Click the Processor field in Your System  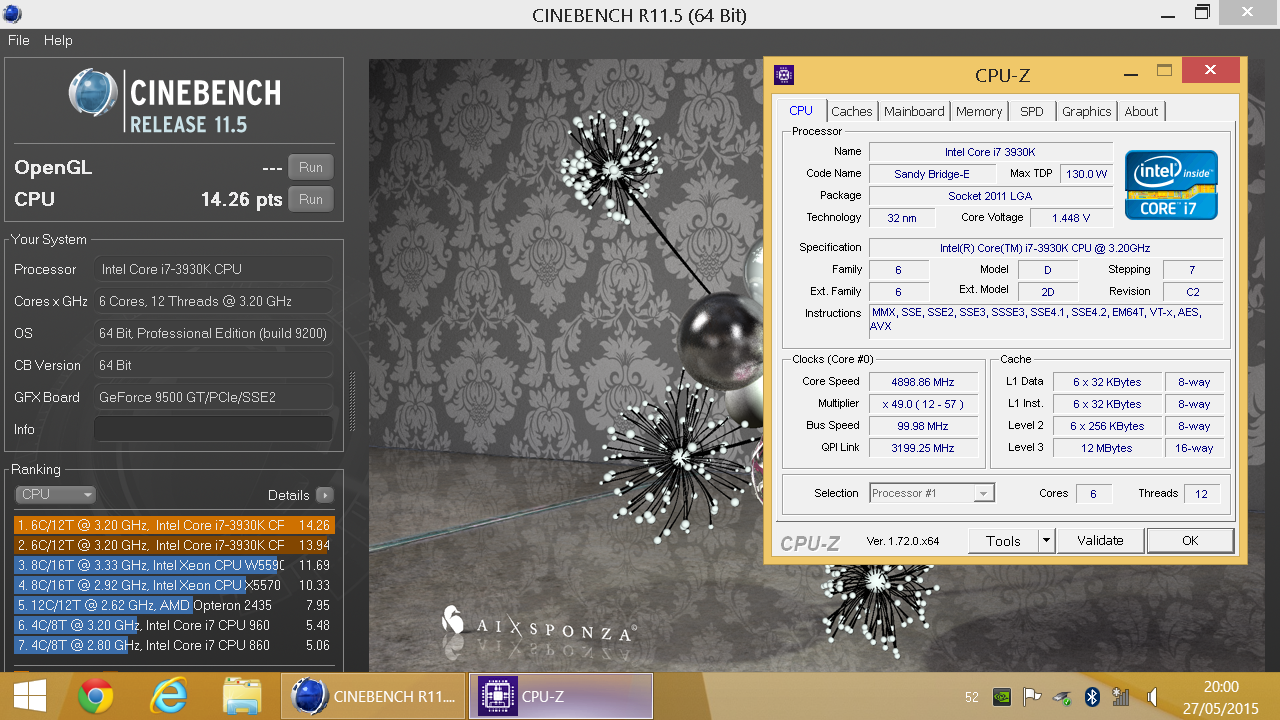point(213,269)
